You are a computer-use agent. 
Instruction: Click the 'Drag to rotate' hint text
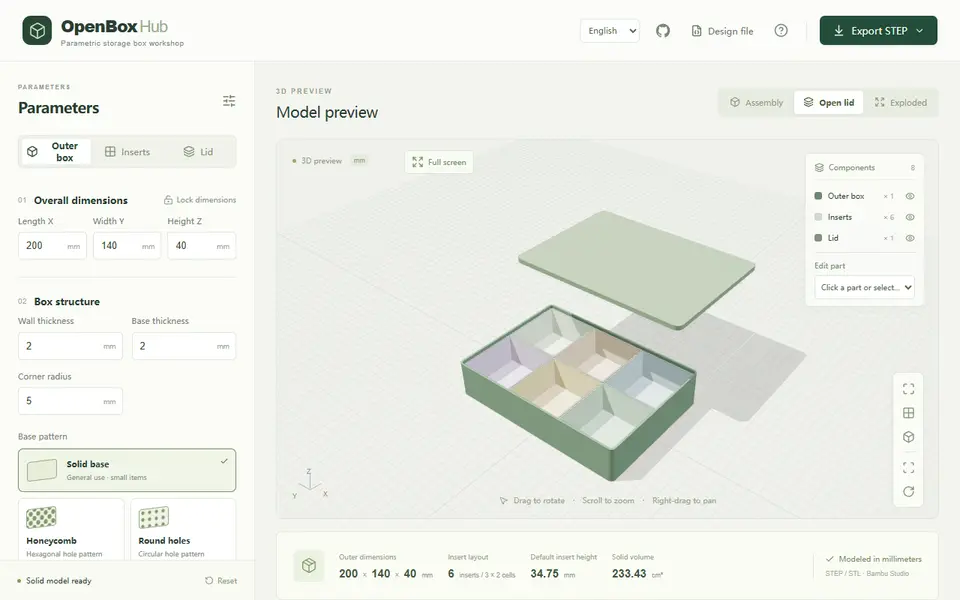(x=539, y=500)
